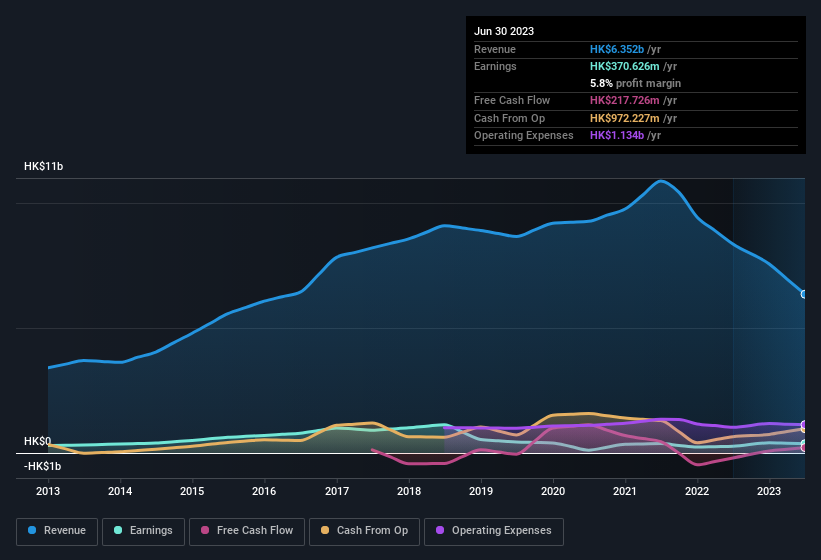Select the 2013 tick on the time axis
821x560 pixels.
[x=48, y=491]
